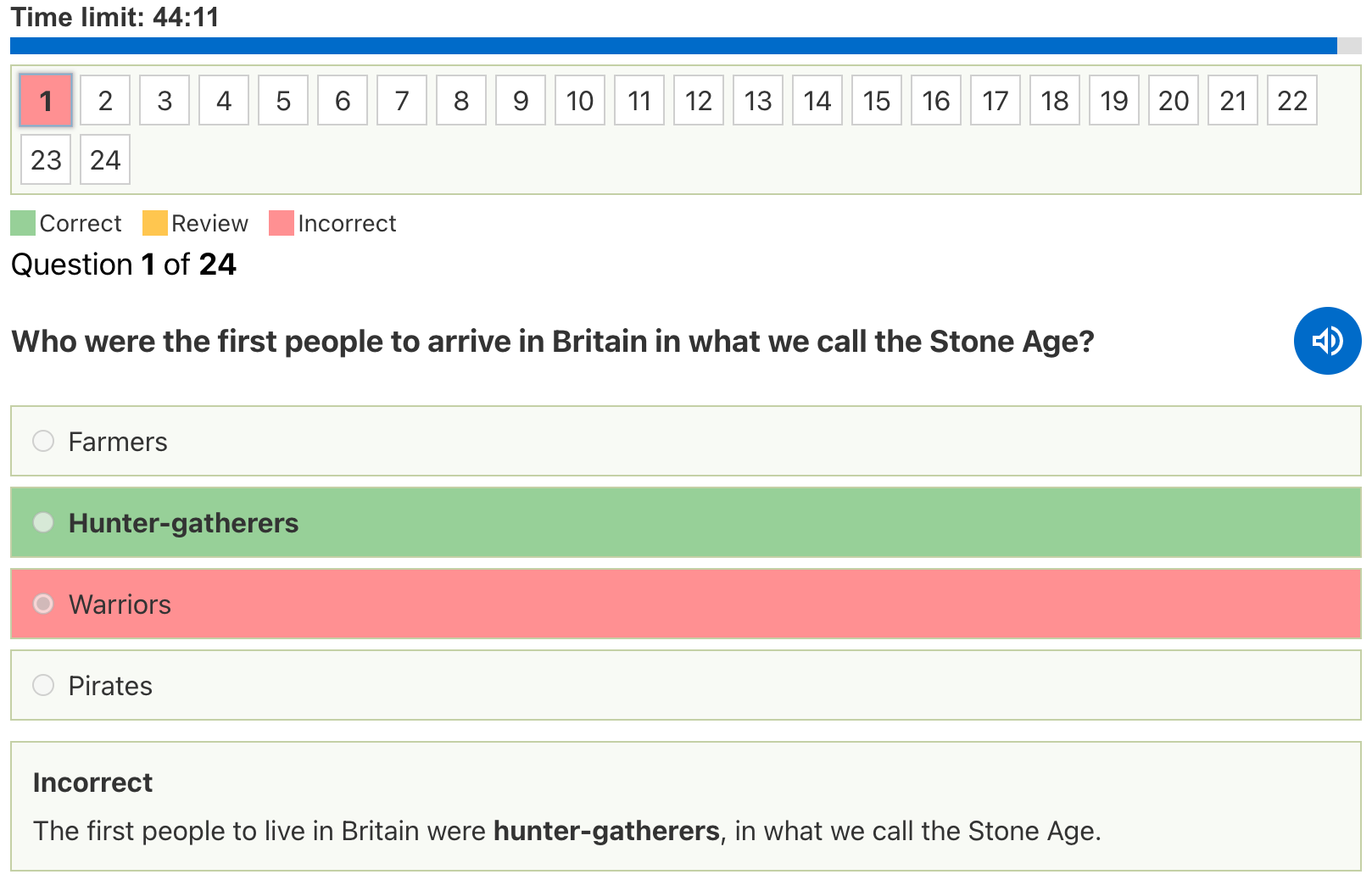1372x880 pixels.
Task: Select the Farmers radio button
Action: [x=43, y=441]
